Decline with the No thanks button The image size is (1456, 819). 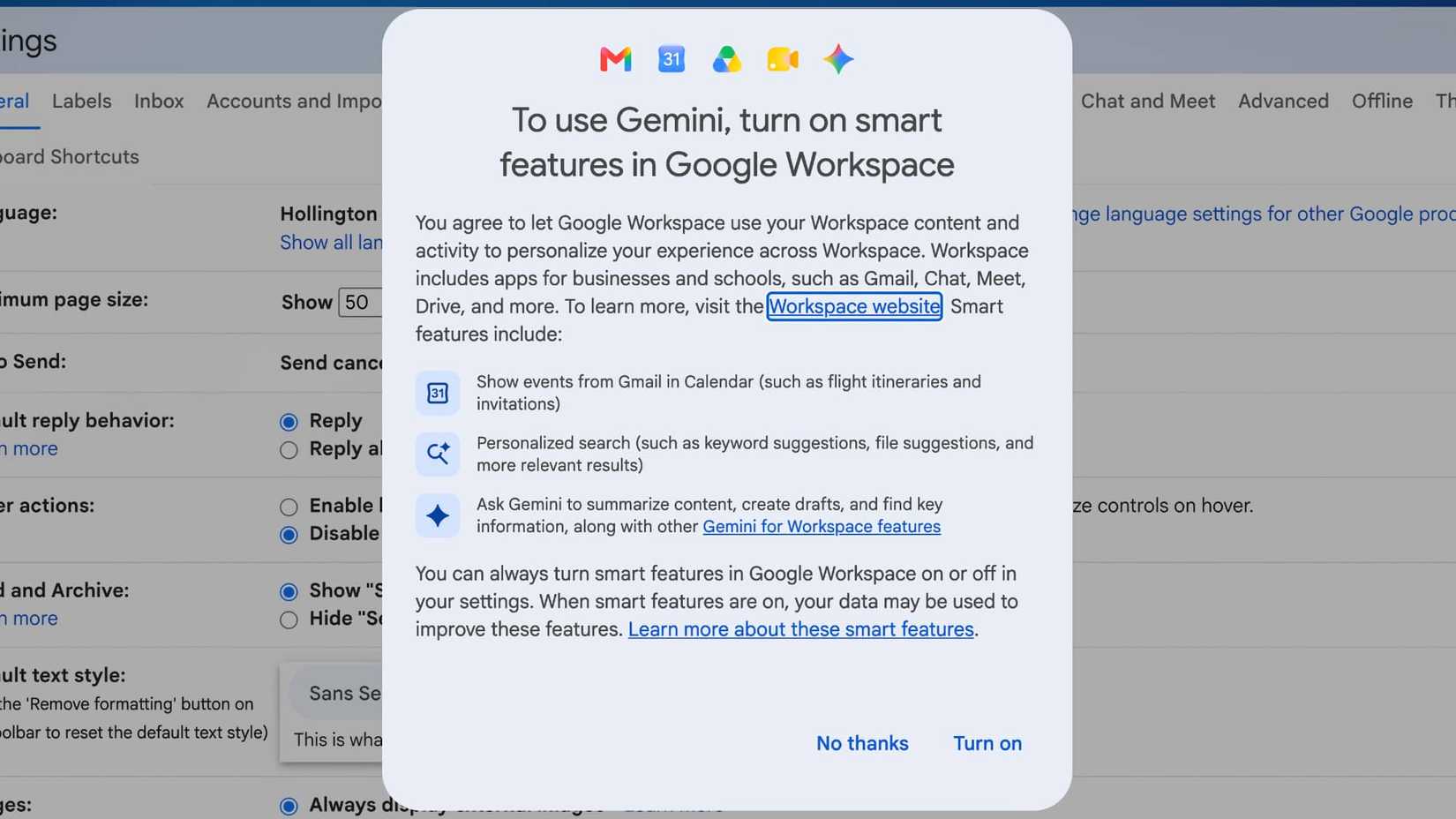pyautogui.click(x=862, y=743)
